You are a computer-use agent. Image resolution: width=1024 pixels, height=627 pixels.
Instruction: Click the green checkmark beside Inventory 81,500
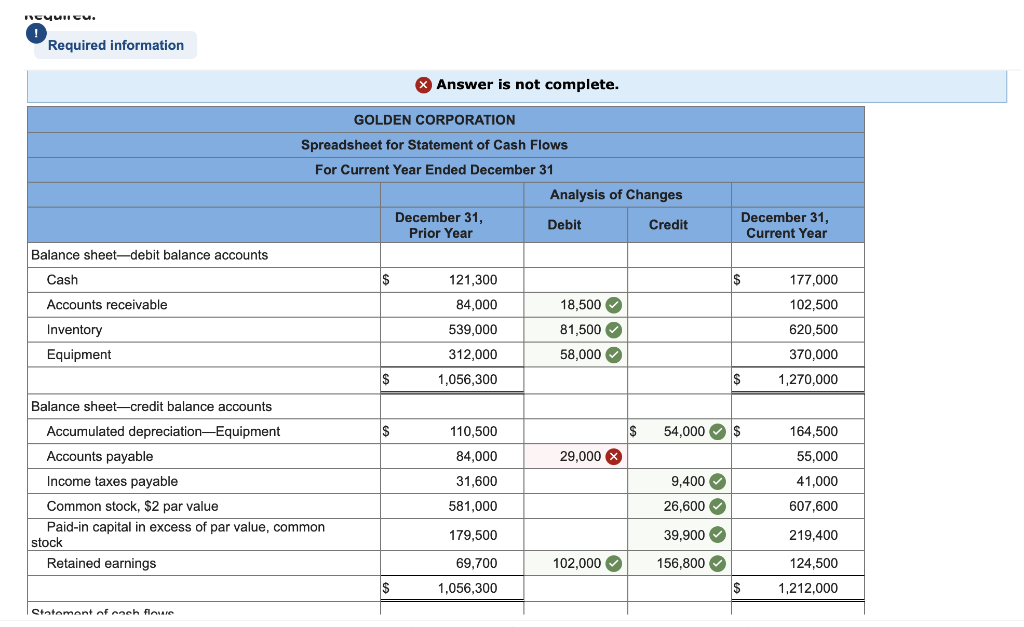click(612, 330)
